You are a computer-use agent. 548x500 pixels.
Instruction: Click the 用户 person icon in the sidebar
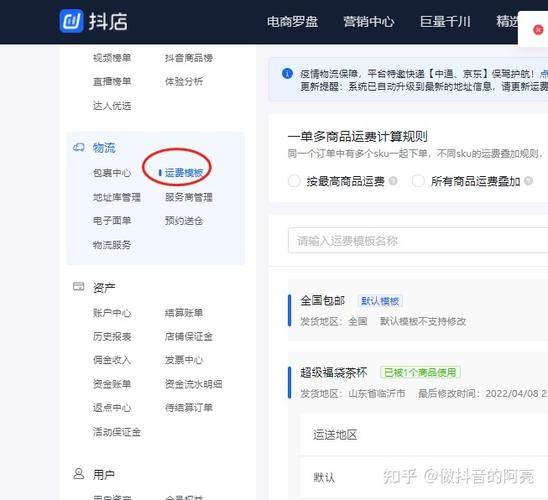pos(79,474)
